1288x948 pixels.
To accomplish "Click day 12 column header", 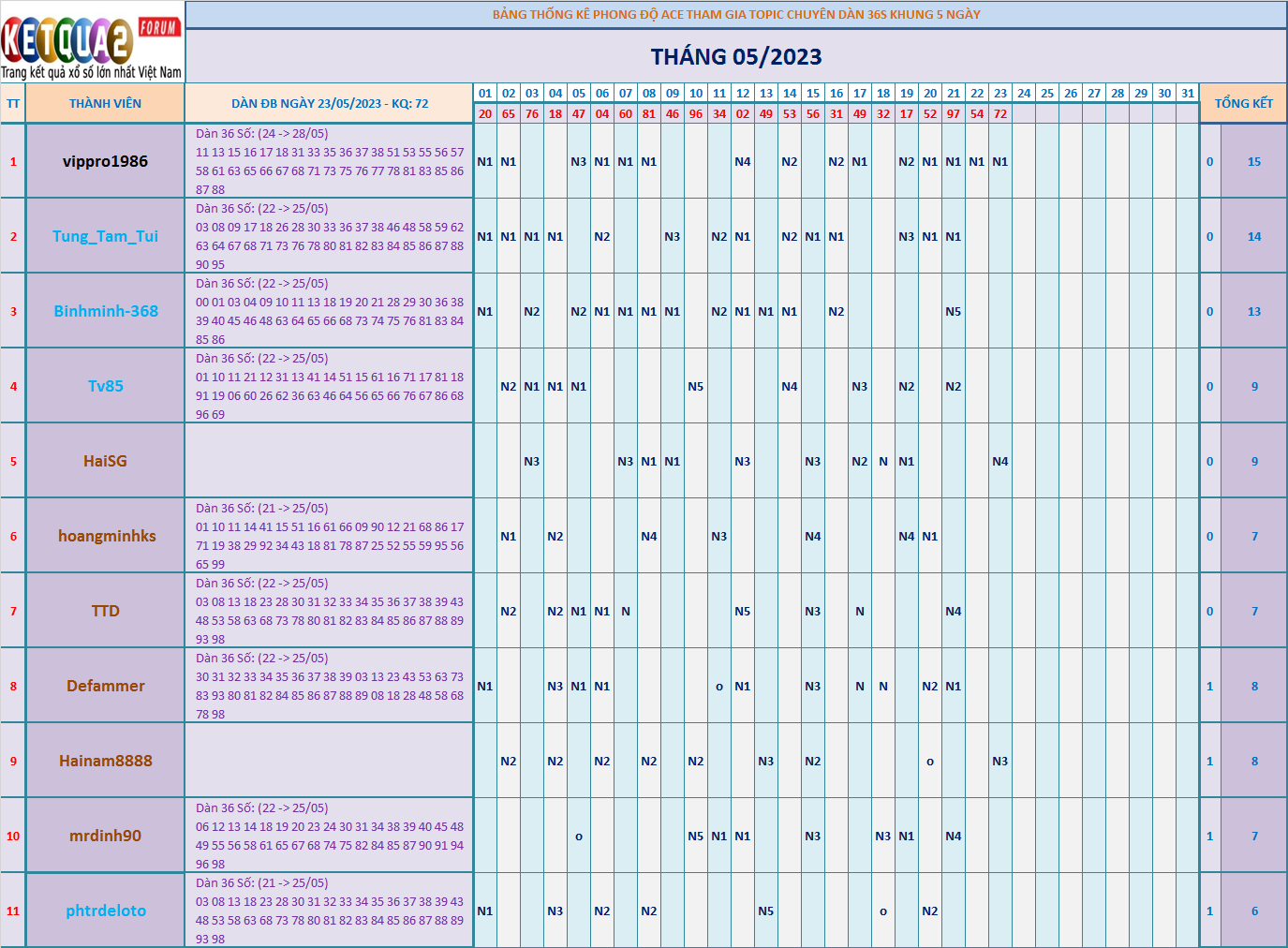I will 743,94.
